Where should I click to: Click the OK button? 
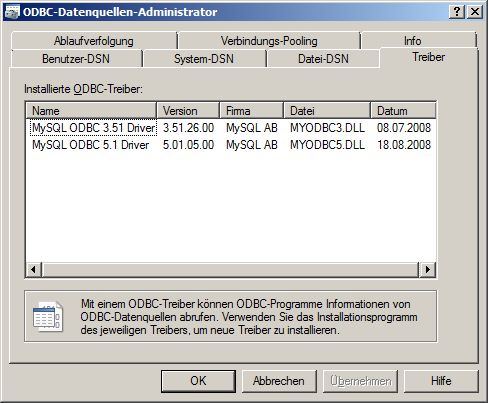coord(198,381)
